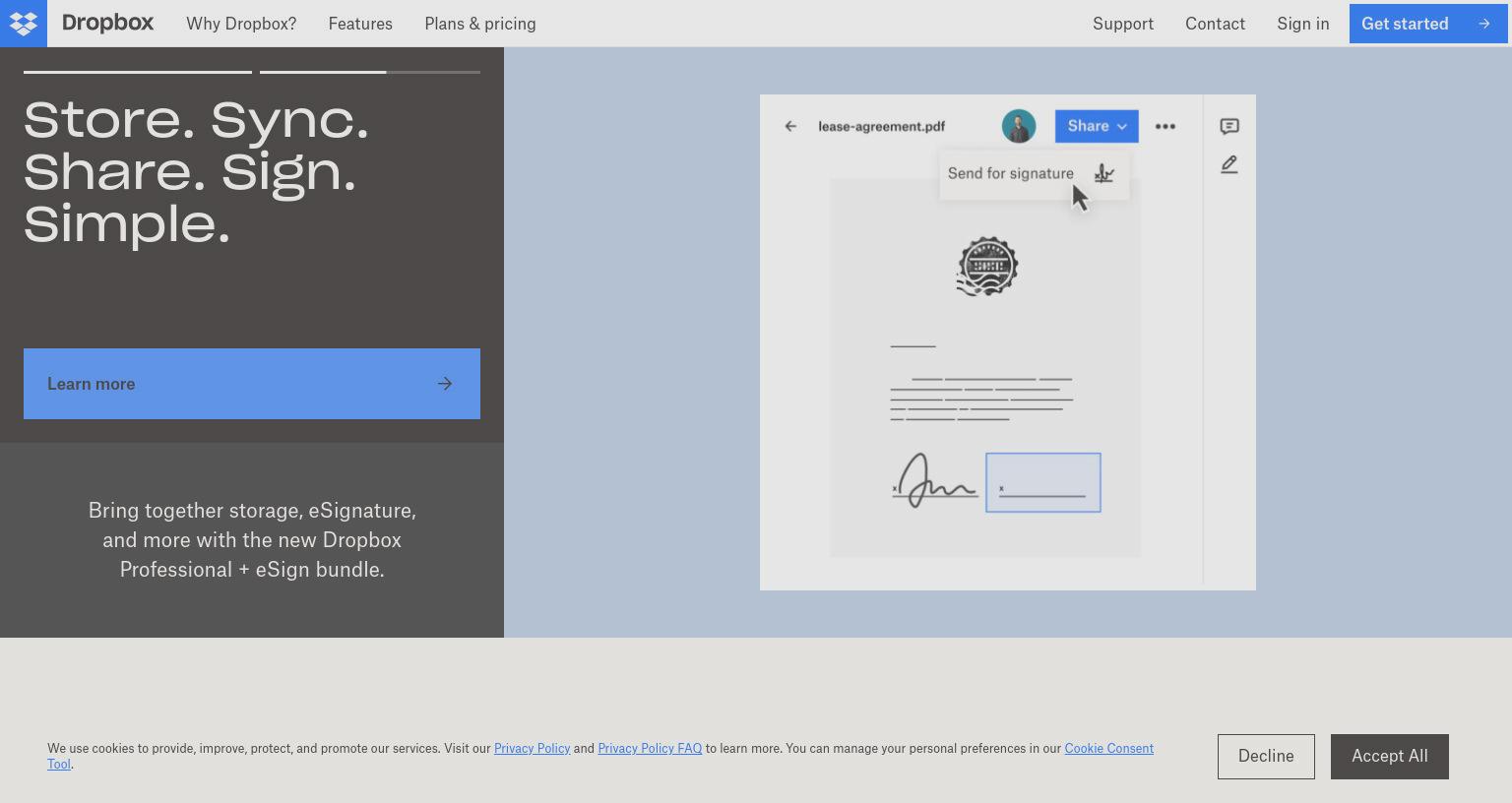
Task: Click the 'Bring together storage, eSignature' paragraph
Action: point(252,540)
